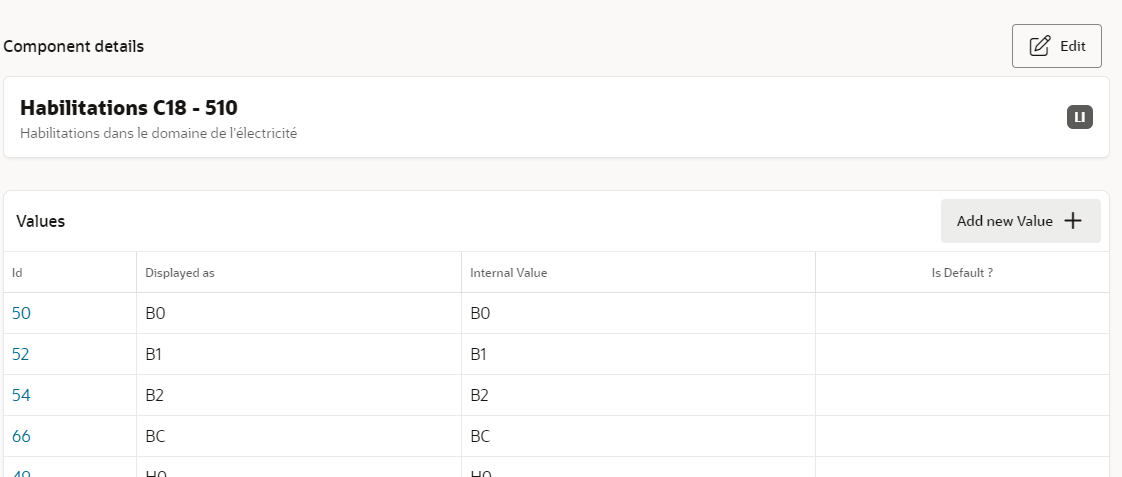Image resolution: width=1122 pixels, height=477 pixels.
Task: Click the Component details heading
Action: (74, 47)
